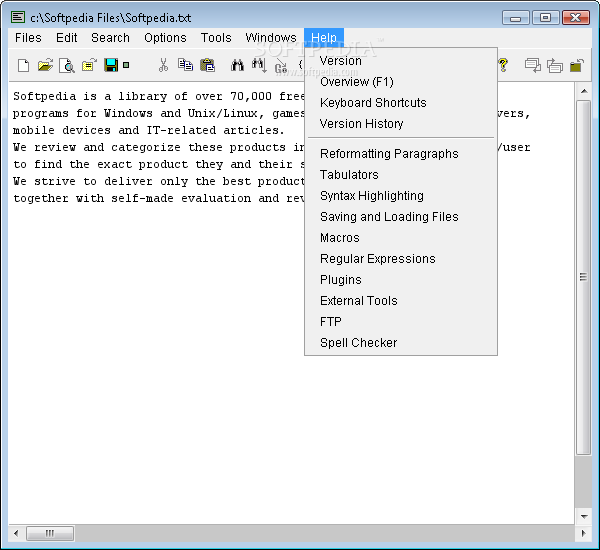Click the yellow question mark help icon

pos(503,65)
